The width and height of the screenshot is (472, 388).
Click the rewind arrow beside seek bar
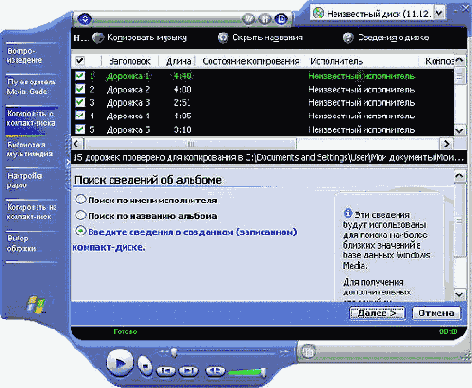point(164,352)
